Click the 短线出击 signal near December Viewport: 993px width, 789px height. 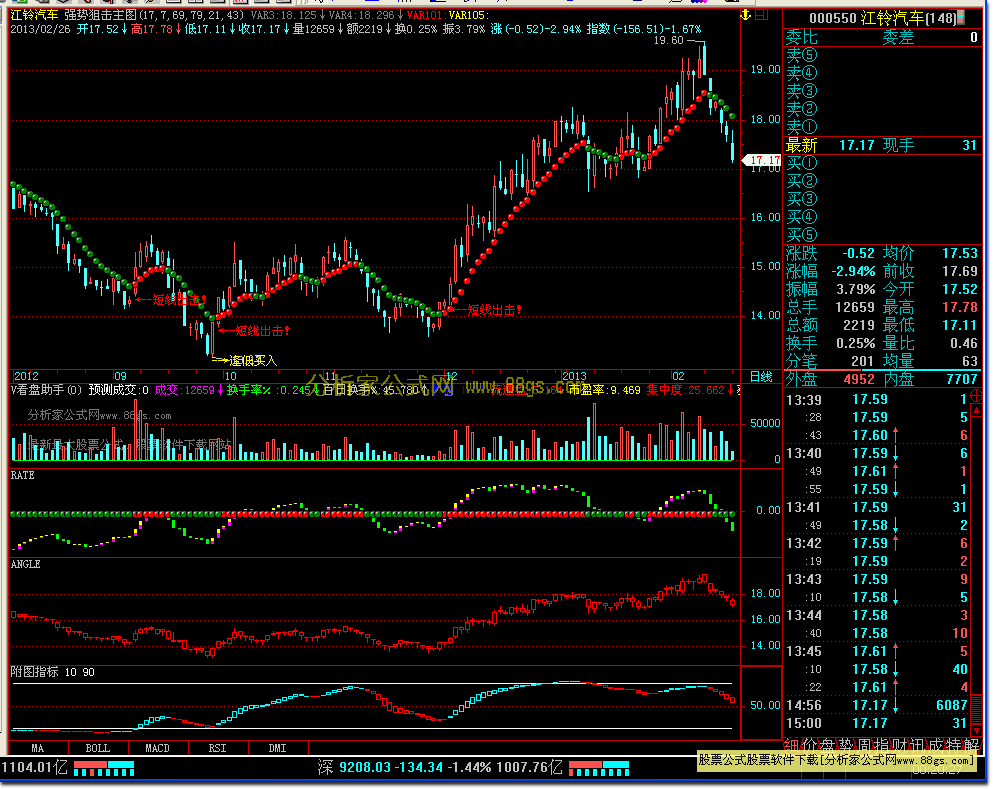coord(494,310)
